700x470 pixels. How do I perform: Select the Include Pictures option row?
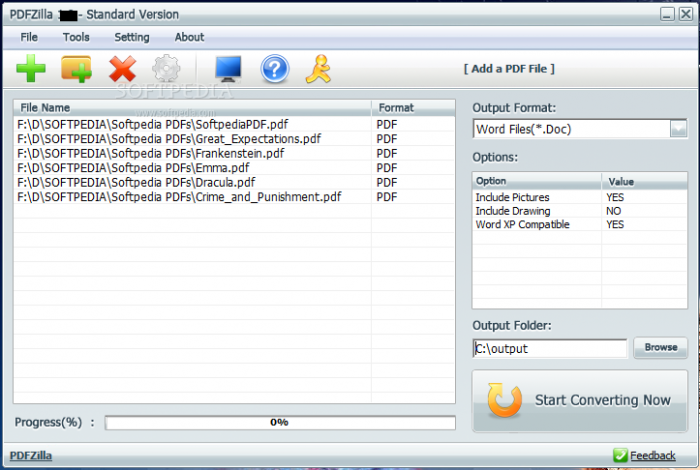[x=579, y=197]
